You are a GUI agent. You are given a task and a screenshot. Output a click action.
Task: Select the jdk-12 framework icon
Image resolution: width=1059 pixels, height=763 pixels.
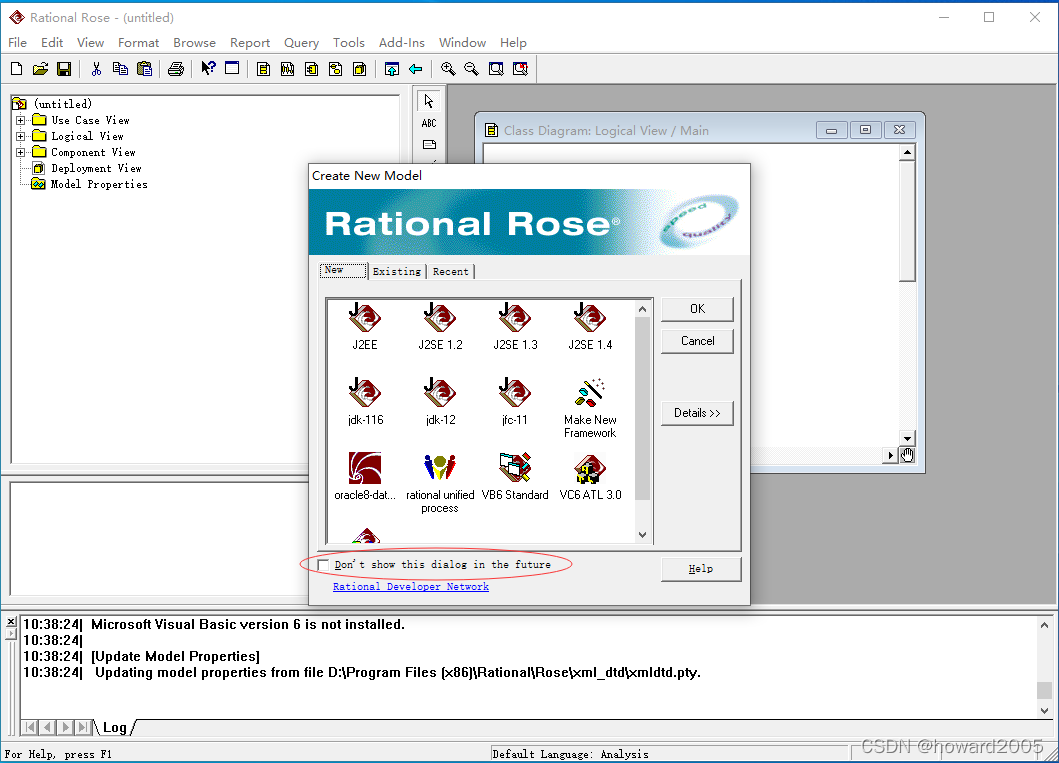(440, 402)
